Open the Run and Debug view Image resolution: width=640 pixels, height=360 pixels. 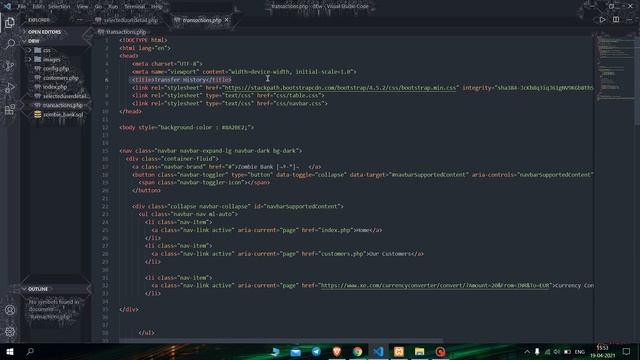click(x=10, y=87)
